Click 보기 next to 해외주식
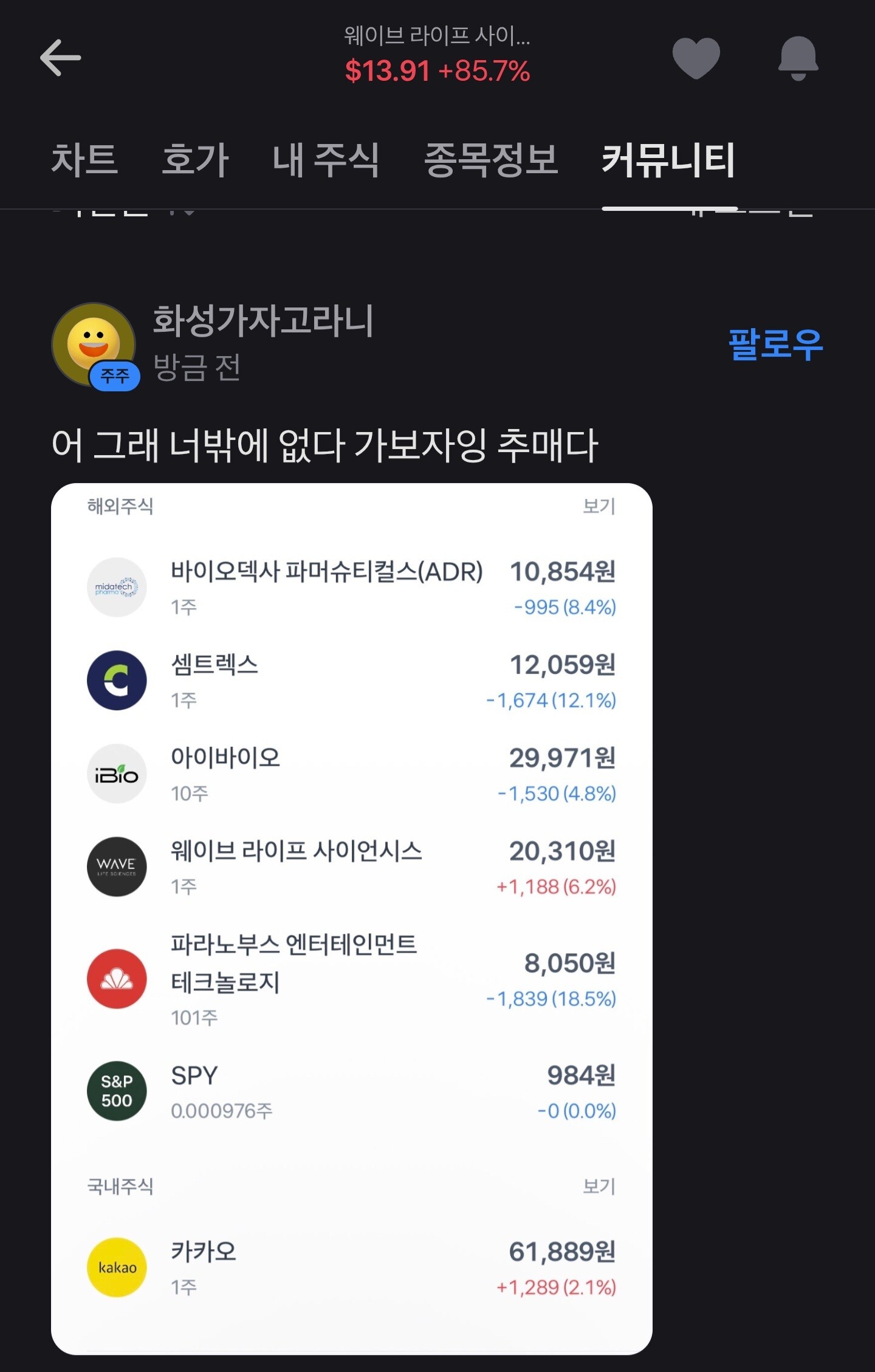 tap(599, 506)
